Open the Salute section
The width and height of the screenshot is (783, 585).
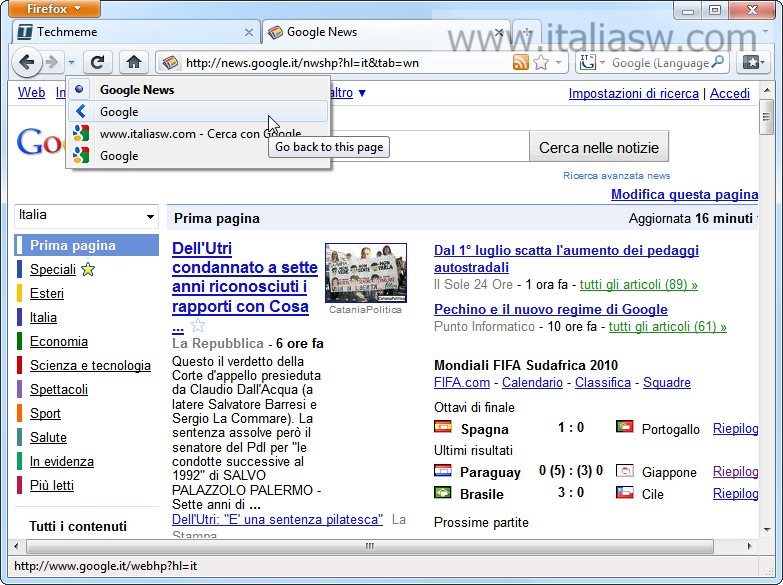click(48, 437)
